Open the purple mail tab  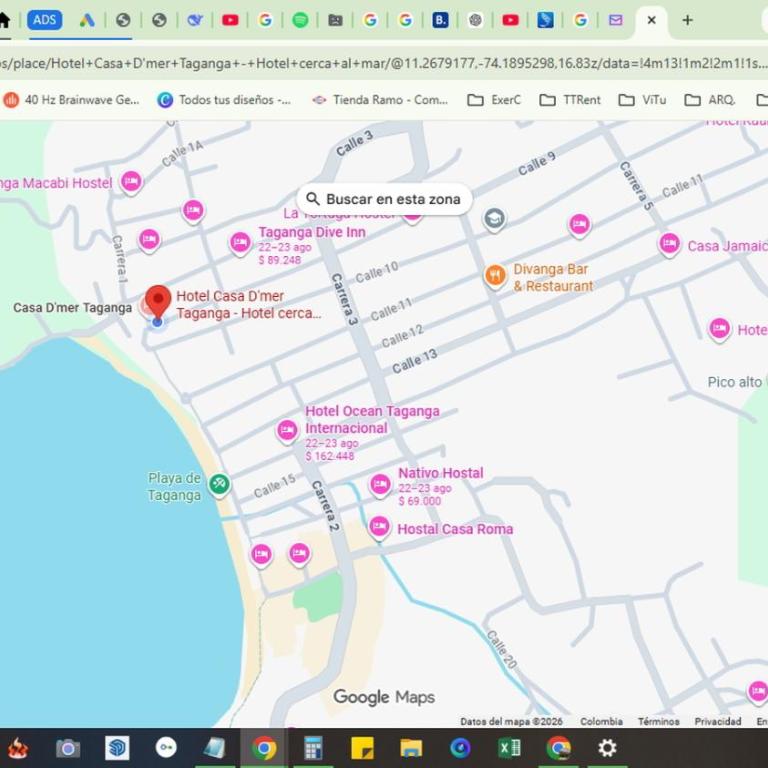click(616, 20)
